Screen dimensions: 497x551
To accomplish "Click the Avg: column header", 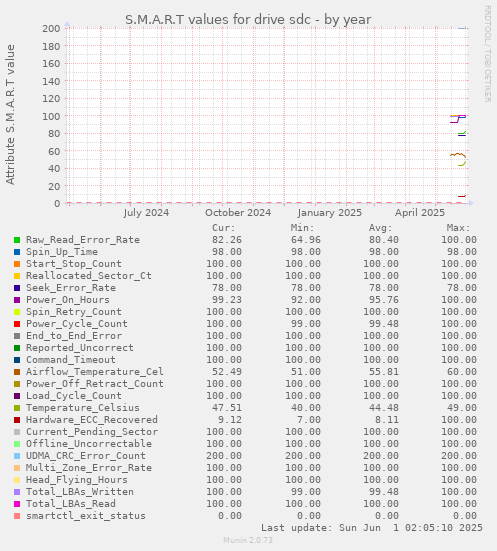I will pos(380,228).
